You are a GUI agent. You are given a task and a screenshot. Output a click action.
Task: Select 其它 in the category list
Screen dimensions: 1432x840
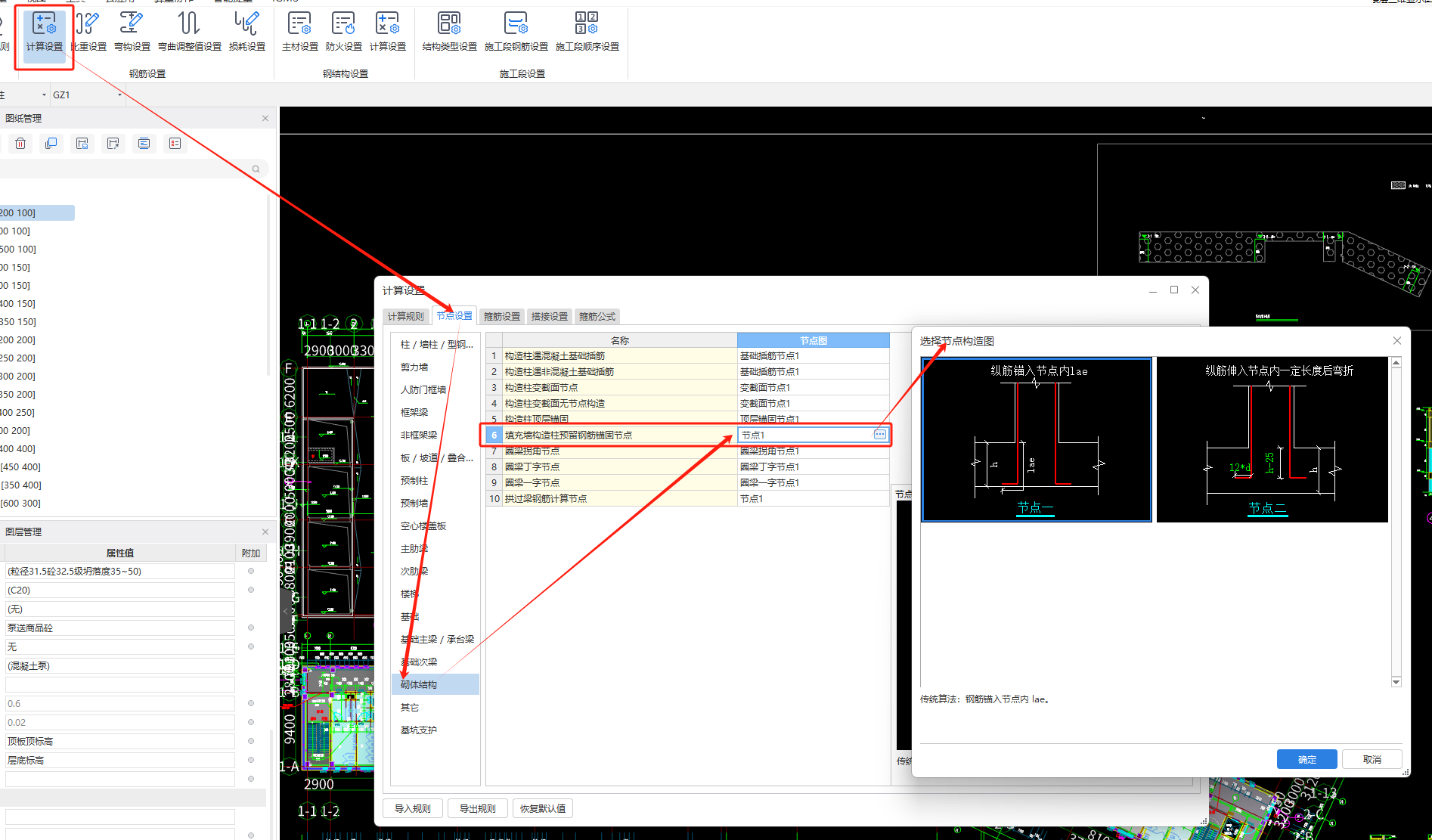(x=435, y=707)
